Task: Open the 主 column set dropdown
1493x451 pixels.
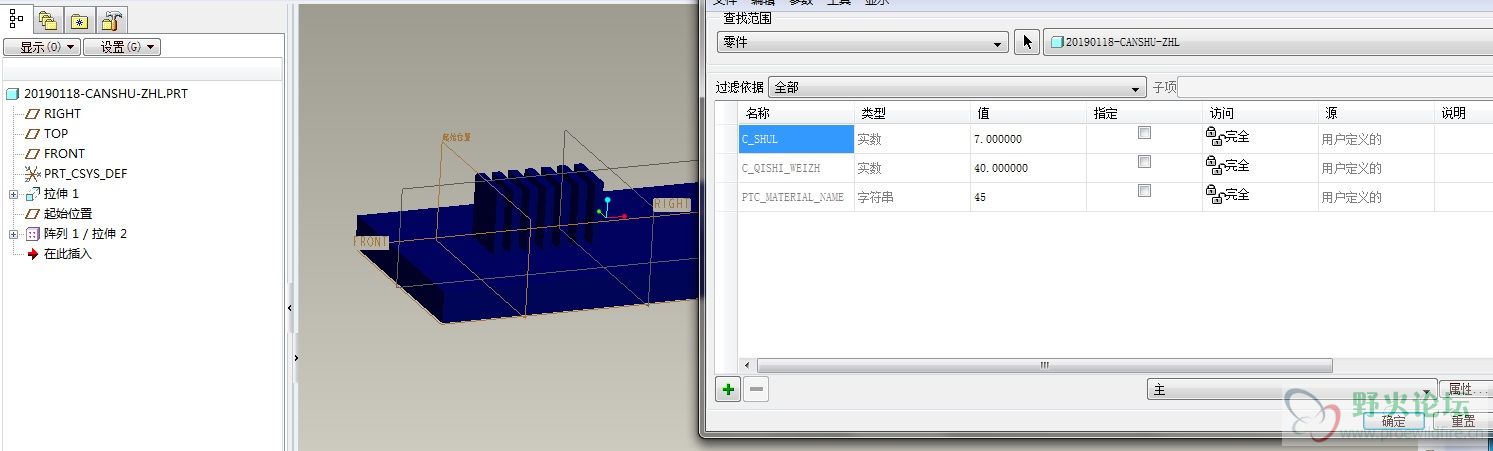Action: tap(1293, 391)
